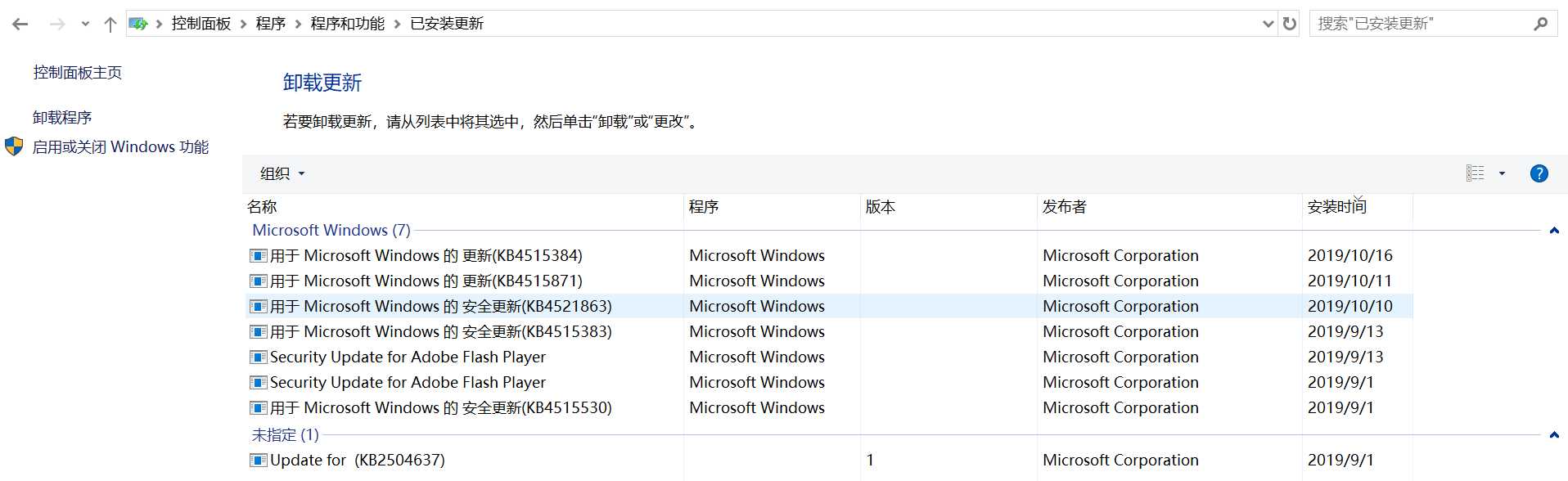
Task: Refresh the installed updates list
Action: [x=1290, y=24]
